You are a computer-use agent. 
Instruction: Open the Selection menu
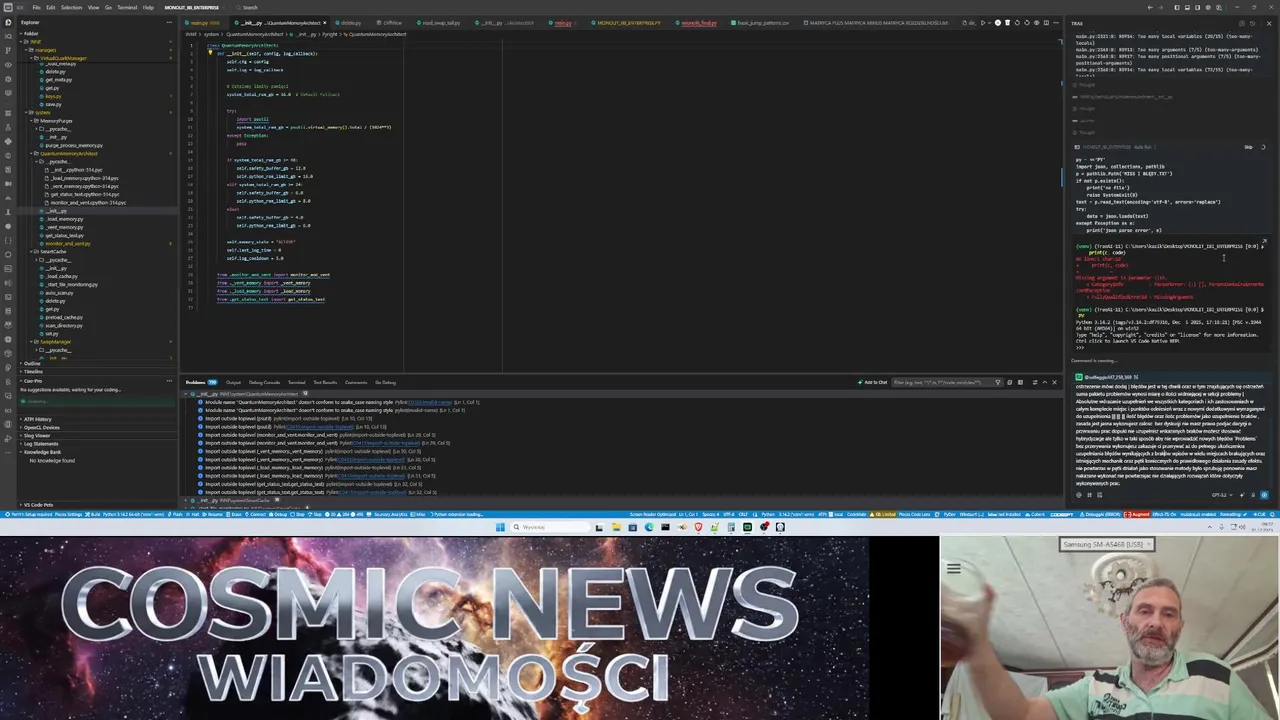71,7
